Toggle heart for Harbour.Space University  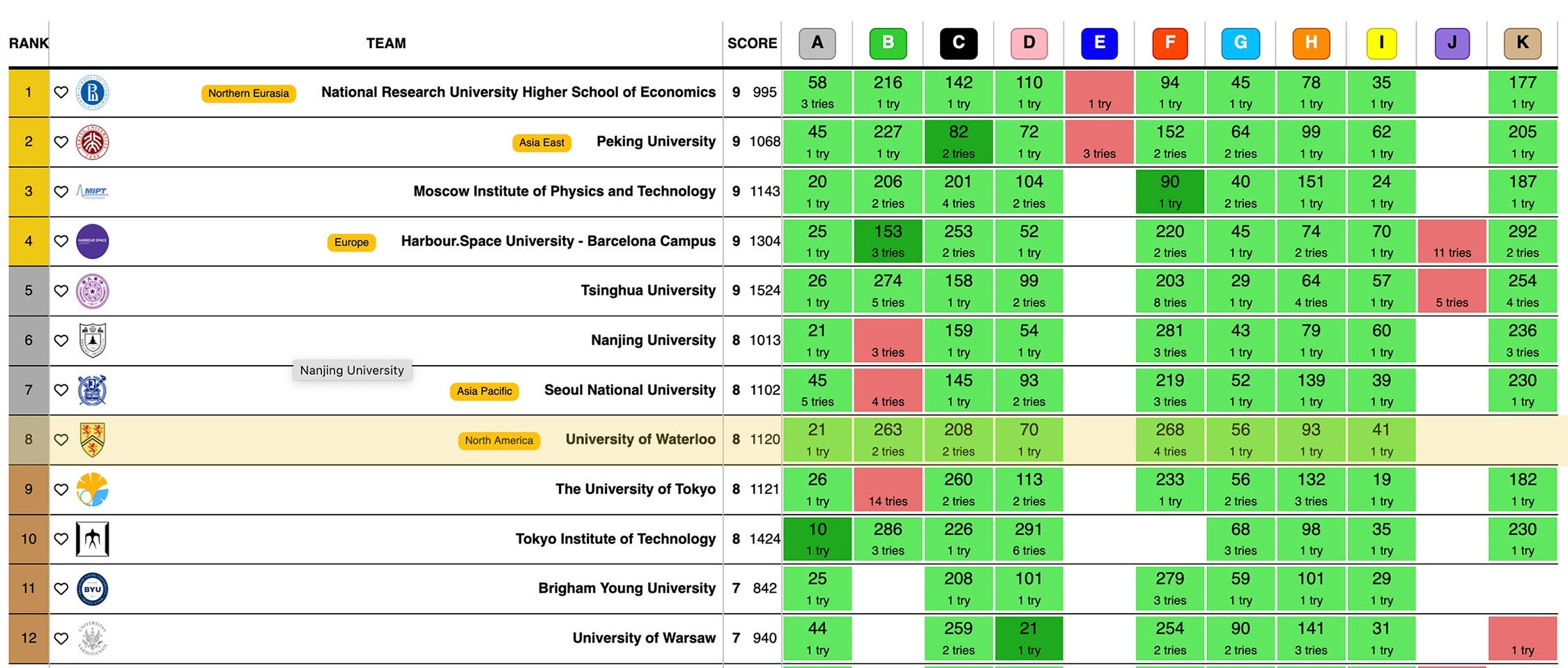61,241
